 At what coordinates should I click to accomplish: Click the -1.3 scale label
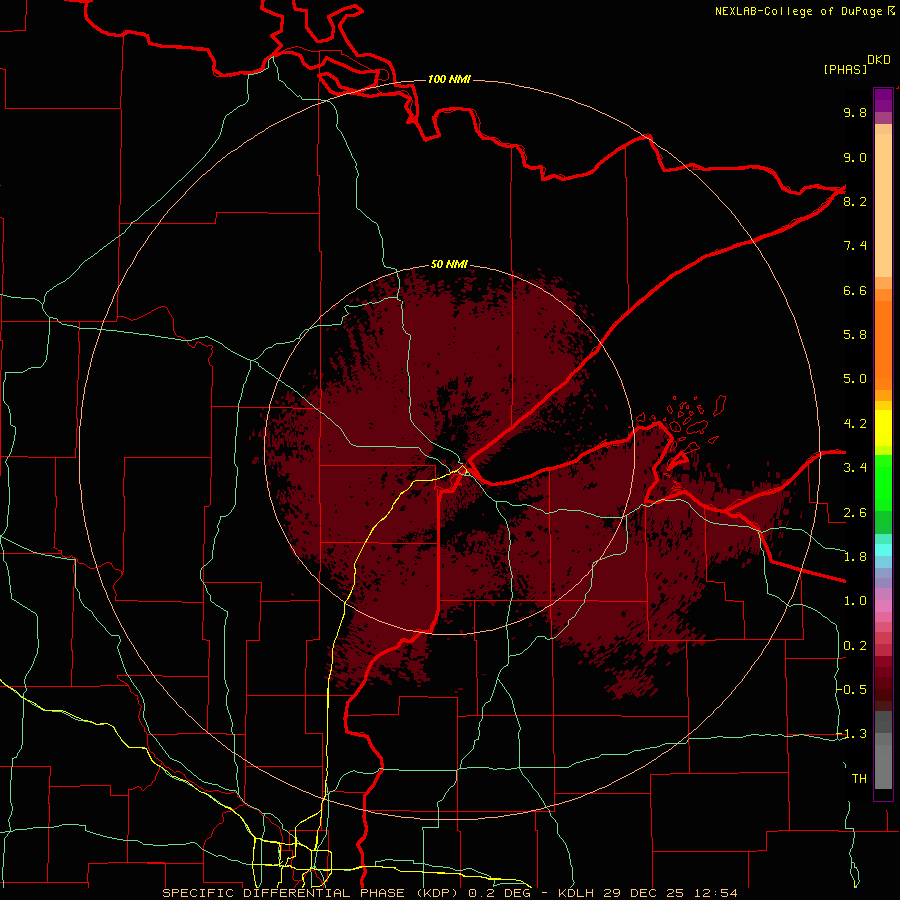click(851, 734)
